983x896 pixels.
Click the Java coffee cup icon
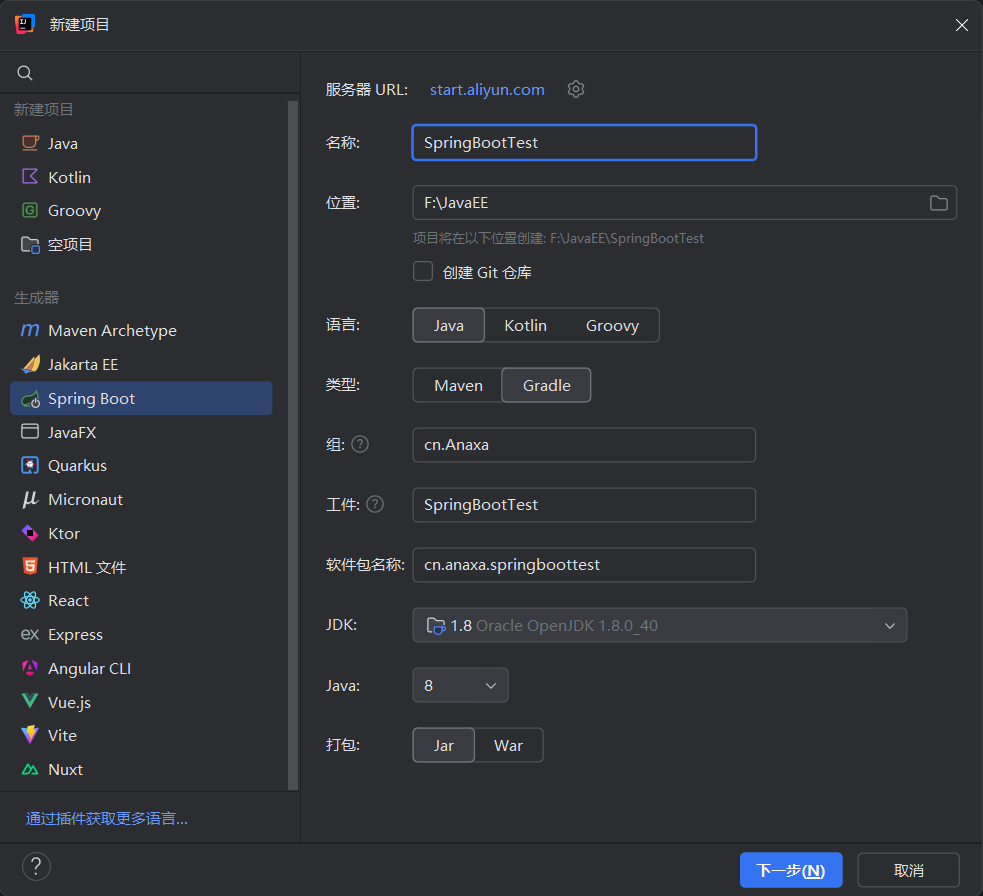click(30, 143)
